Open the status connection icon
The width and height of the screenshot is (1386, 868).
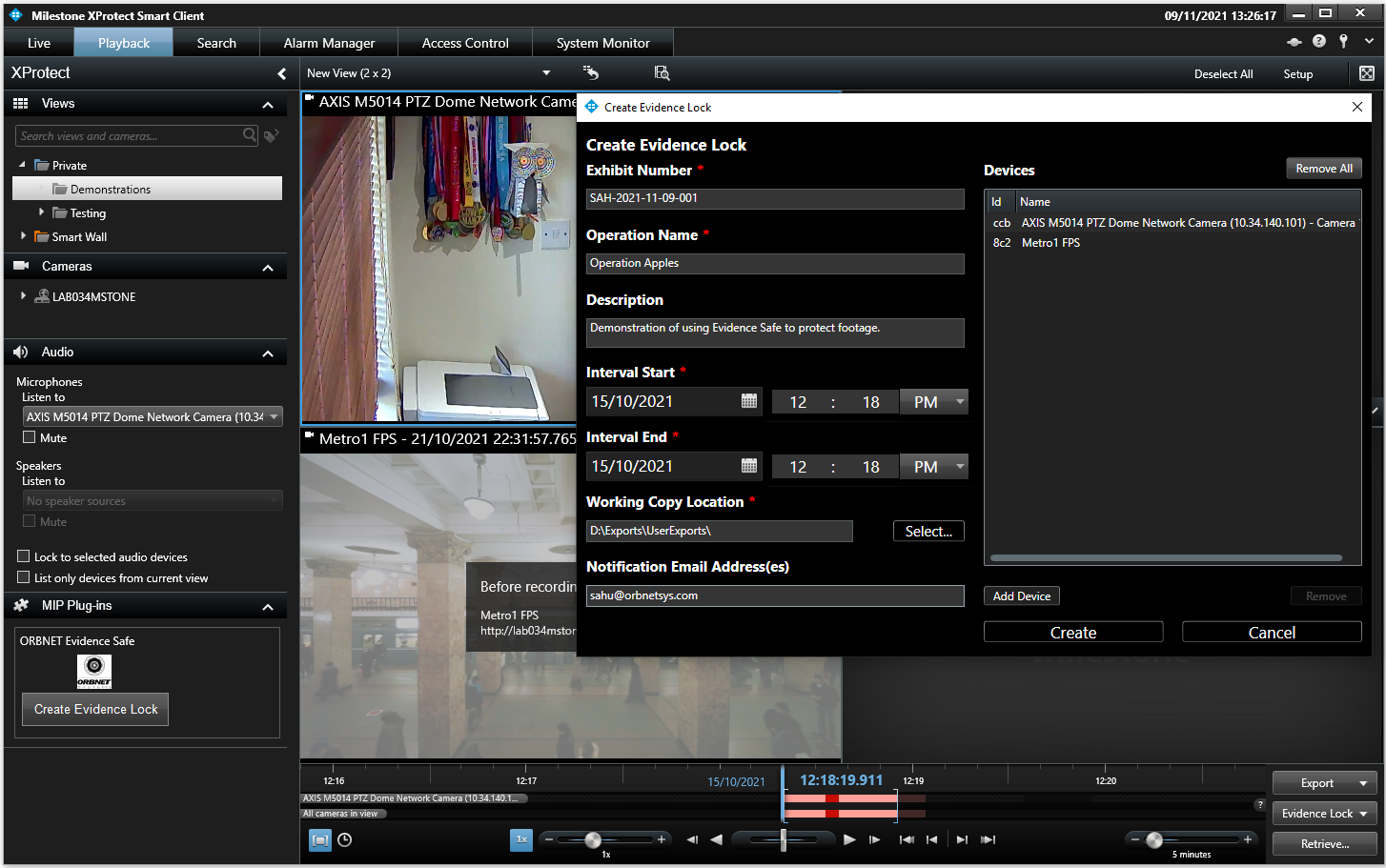click(1294, 42)
